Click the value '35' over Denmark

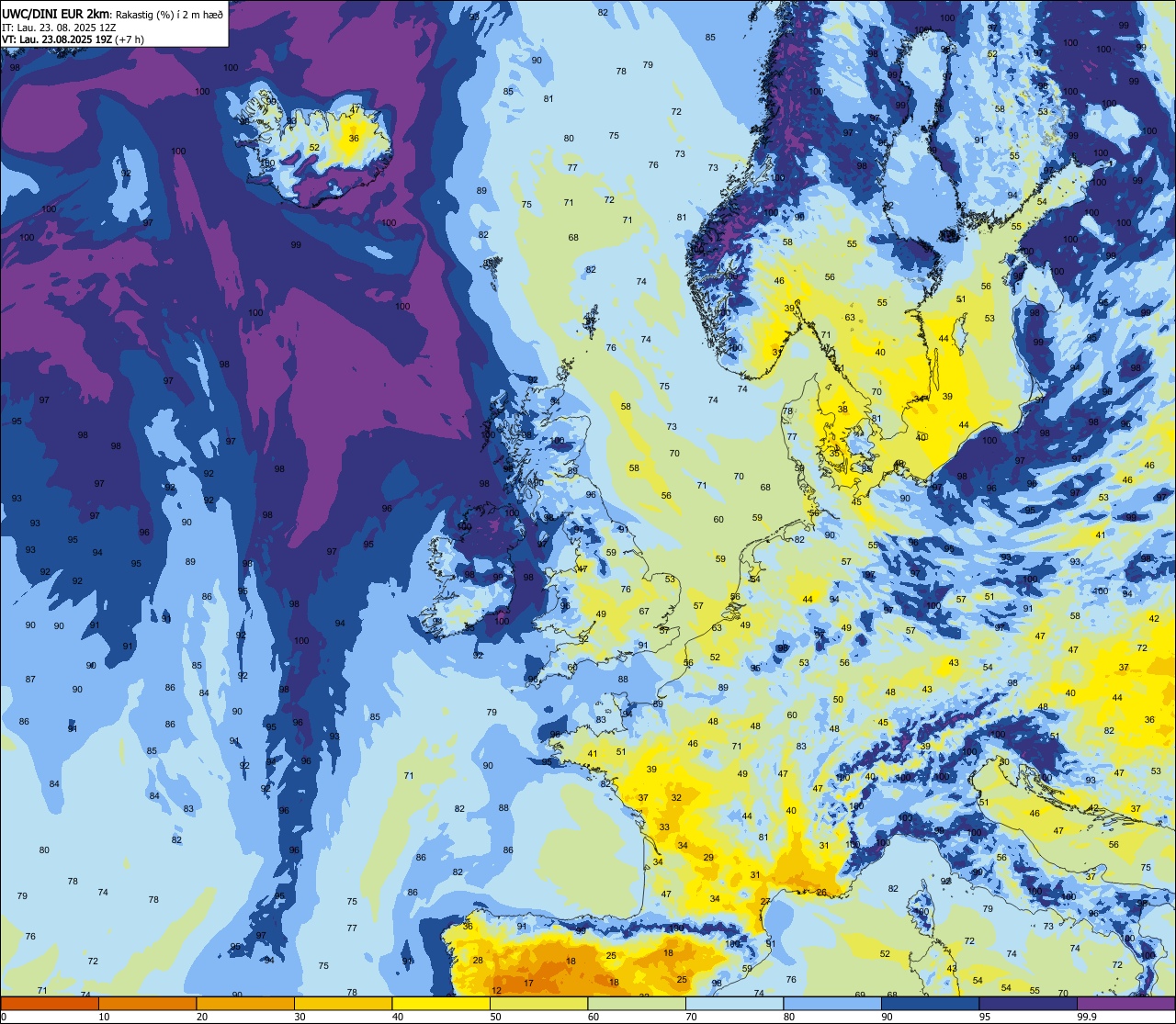[834, 454]
